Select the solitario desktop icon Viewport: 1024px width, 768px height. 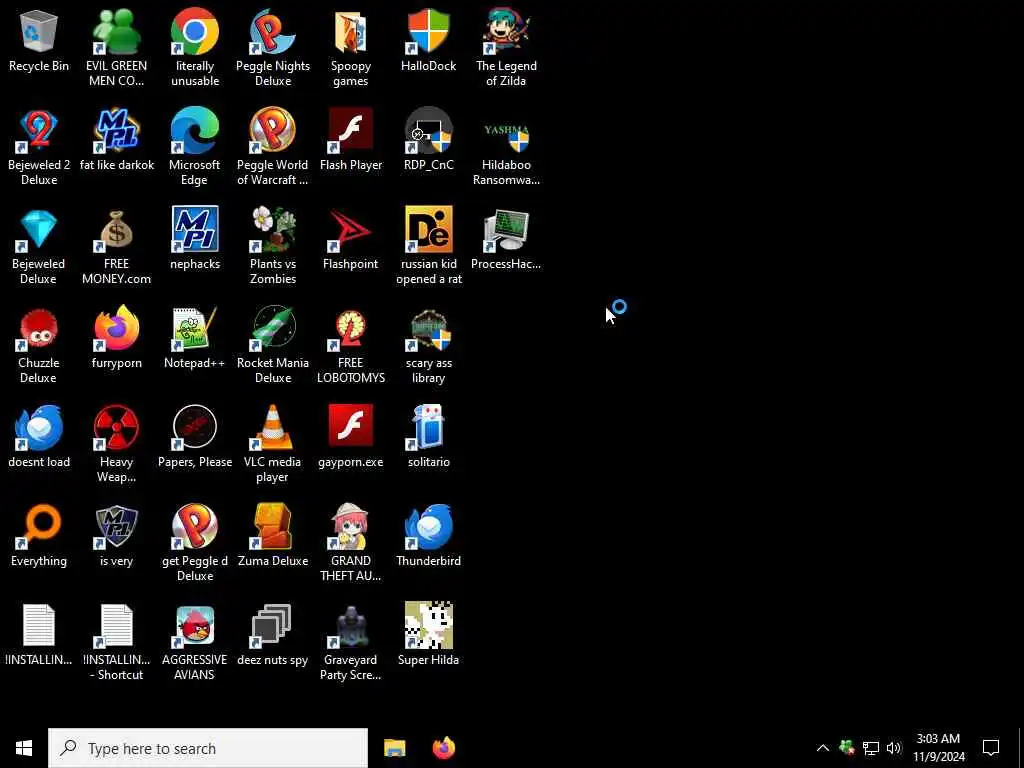[x=428, y=428]
